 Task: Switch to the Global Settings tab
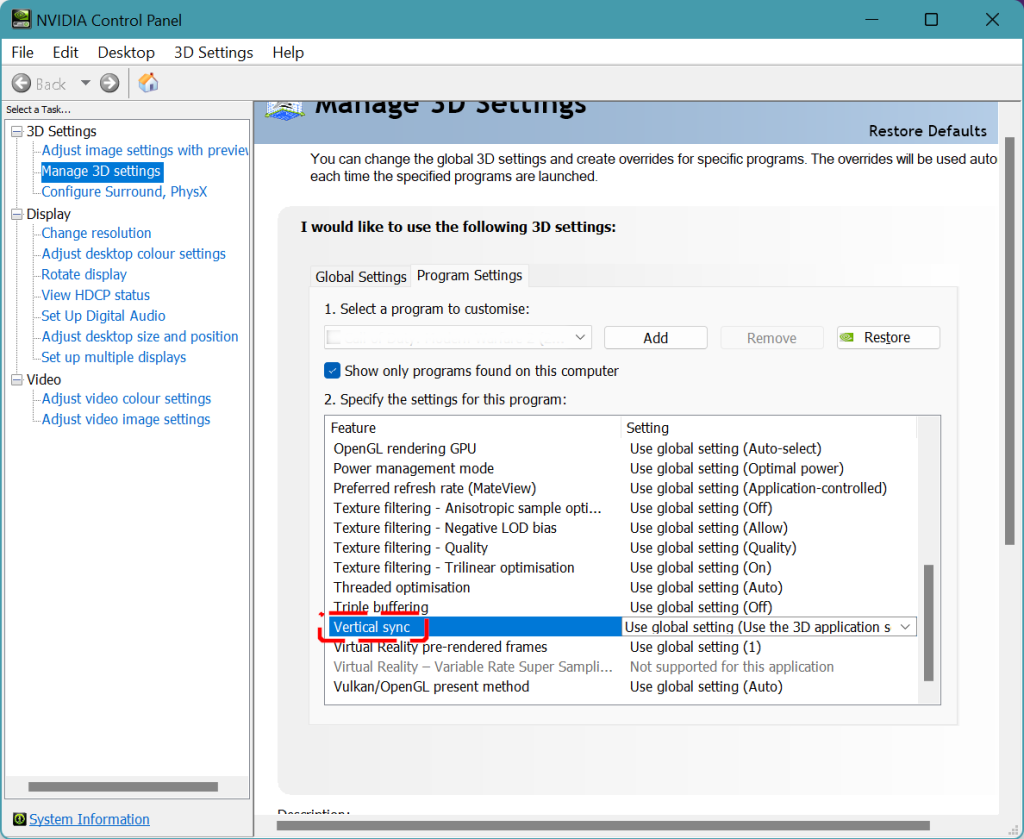(360, 277)
